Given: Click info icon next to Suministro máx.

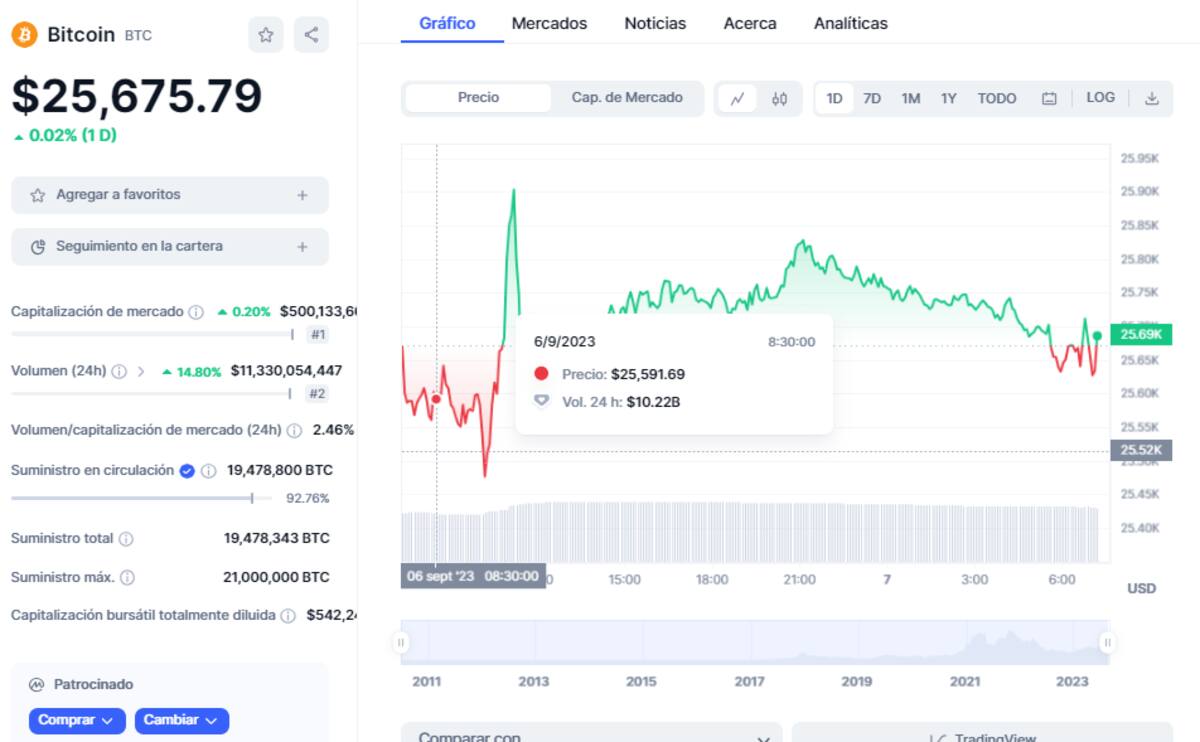Looking at the screenshot, I should click(128, 578).
